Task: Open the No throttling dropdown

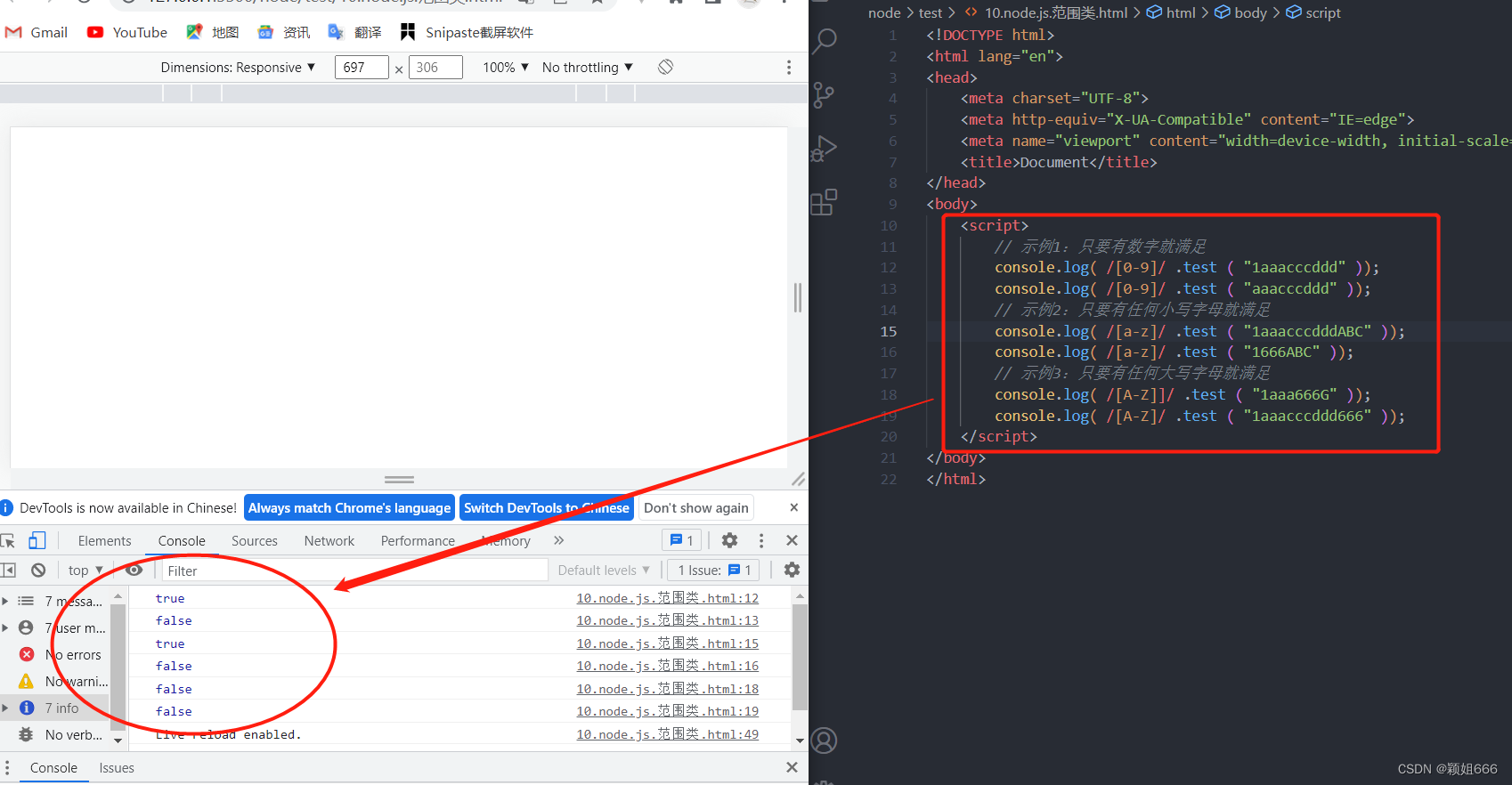Action: click(x=588, y=68)
